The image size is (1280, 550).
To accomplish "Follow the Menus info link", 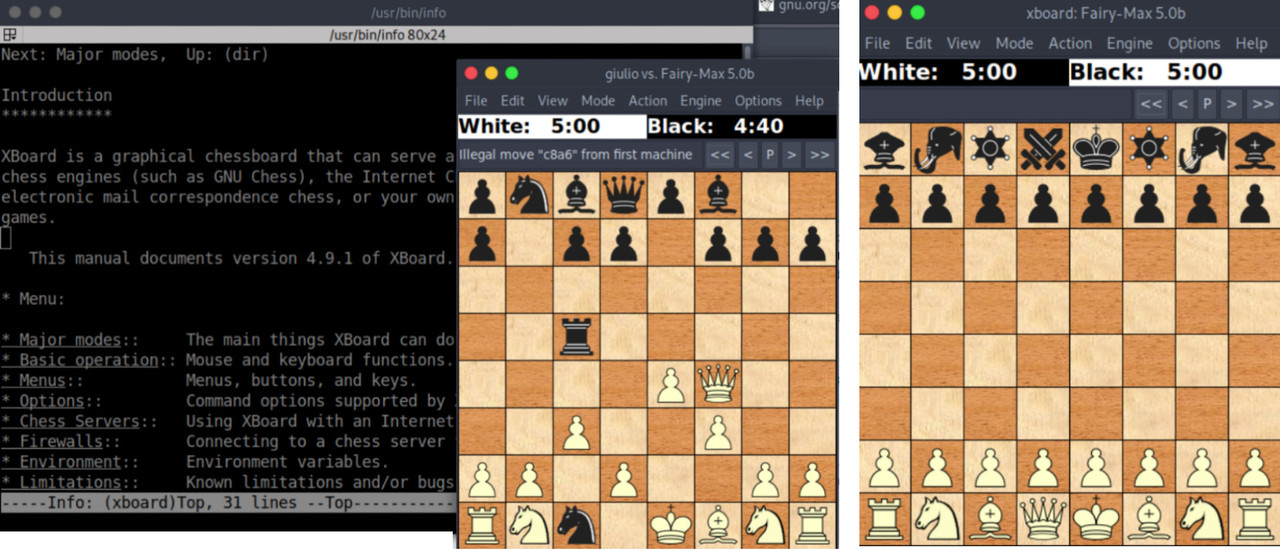I will 42,380.
